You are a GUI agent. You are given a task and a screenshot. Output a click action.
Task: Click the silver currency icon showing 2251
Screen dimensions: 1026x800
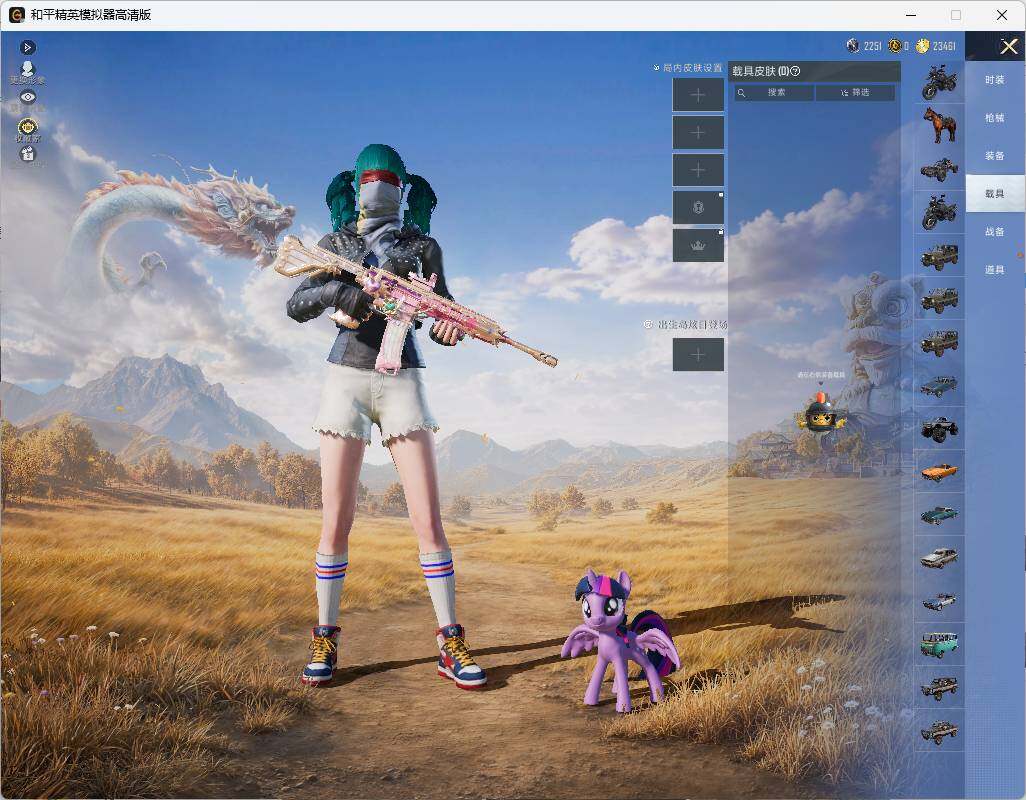853,46
